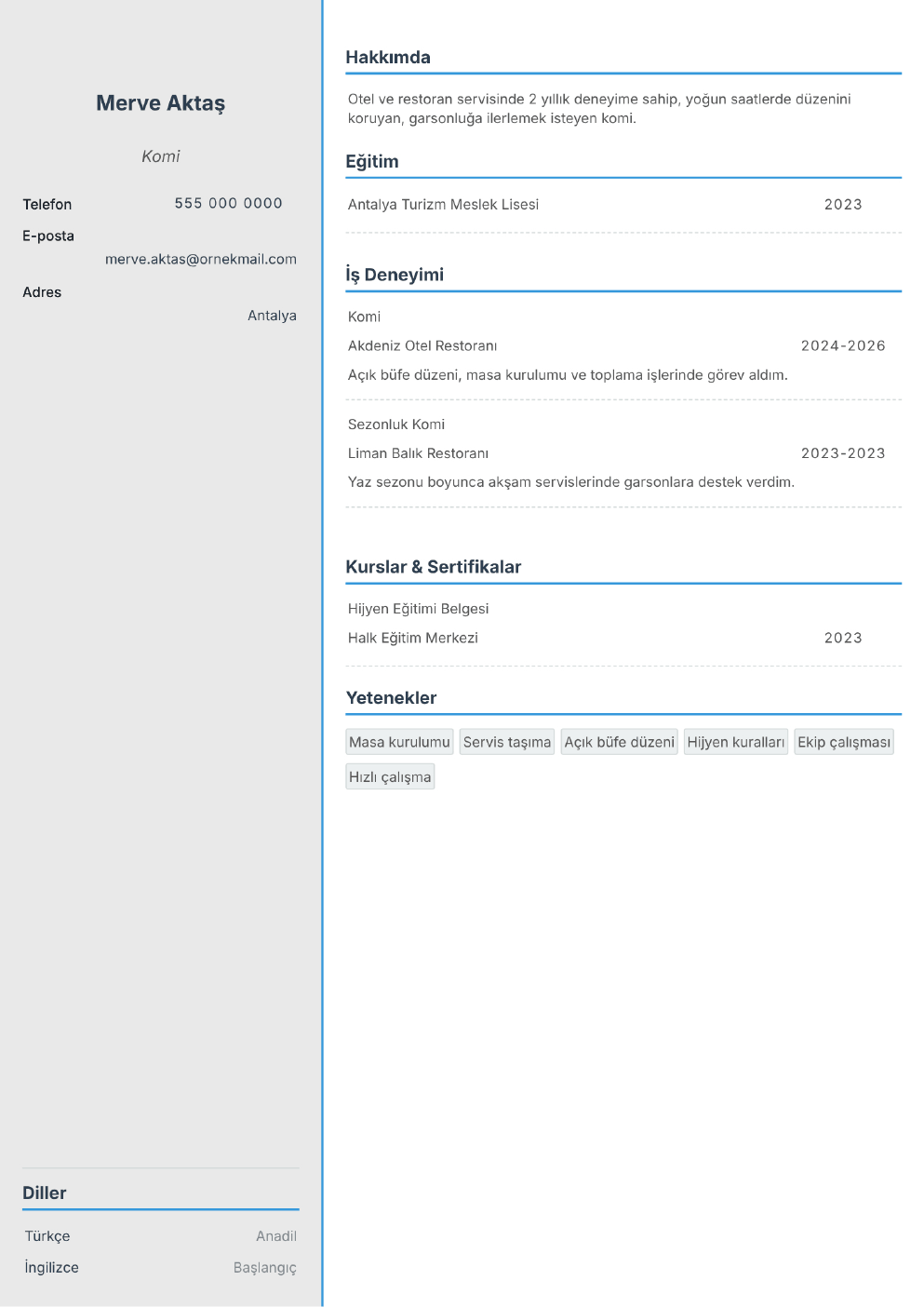Screen dimensions: 924x1307
Task: Select the email "merve.aktas@ornekmail.com"
Action: [x=201, y=259]
